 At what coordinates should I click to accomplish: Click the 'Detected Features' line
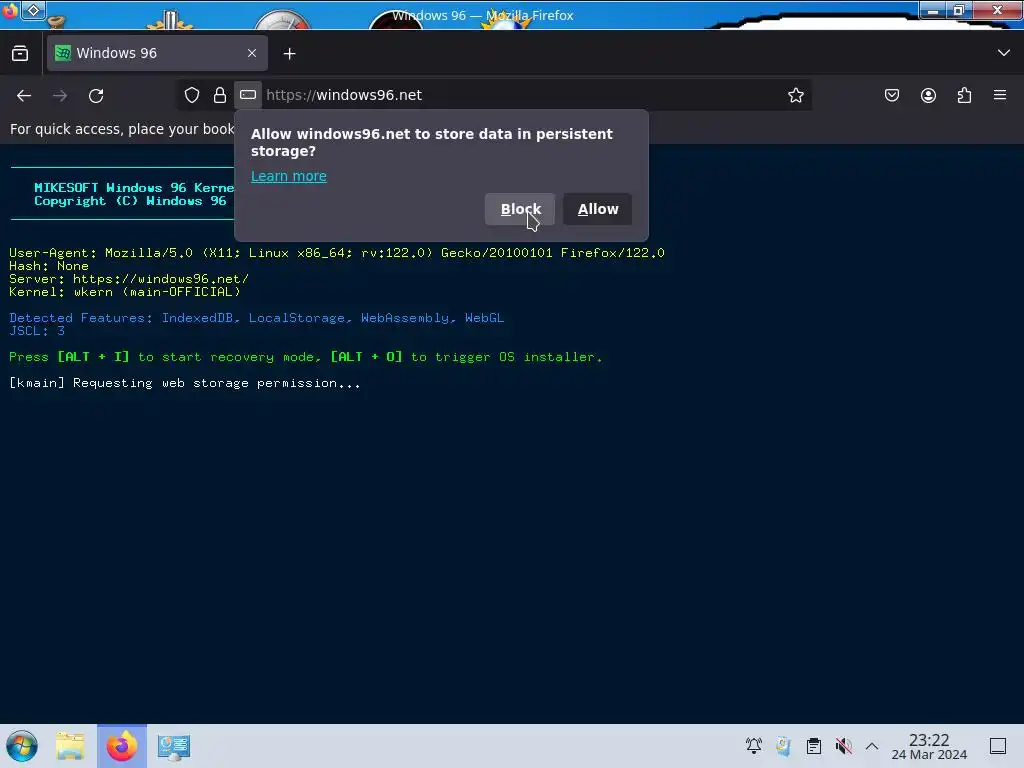256,318
